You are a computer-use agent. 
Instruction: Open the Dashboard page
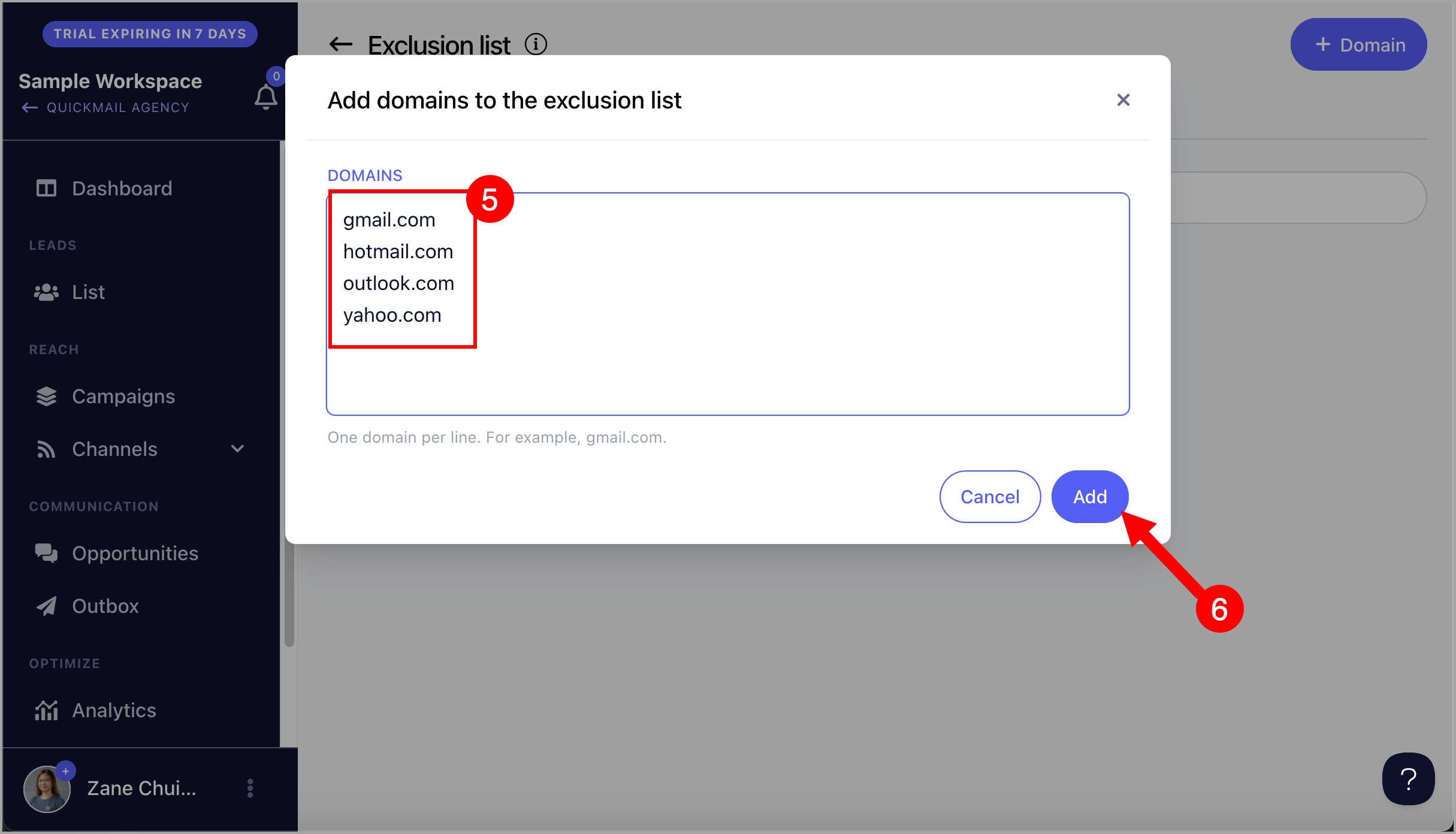[122, 189]
